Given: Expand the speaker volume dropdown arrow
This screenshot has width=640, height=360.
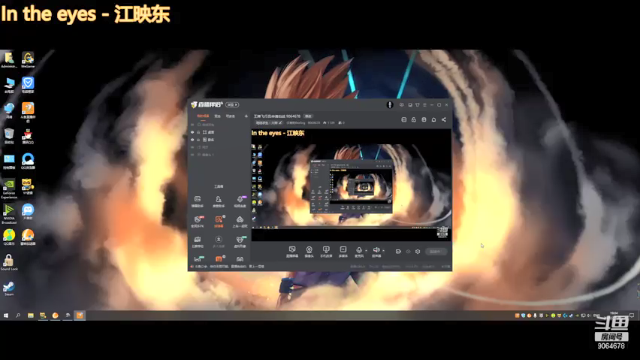Looking at the screenshot, I should (383, 250).
